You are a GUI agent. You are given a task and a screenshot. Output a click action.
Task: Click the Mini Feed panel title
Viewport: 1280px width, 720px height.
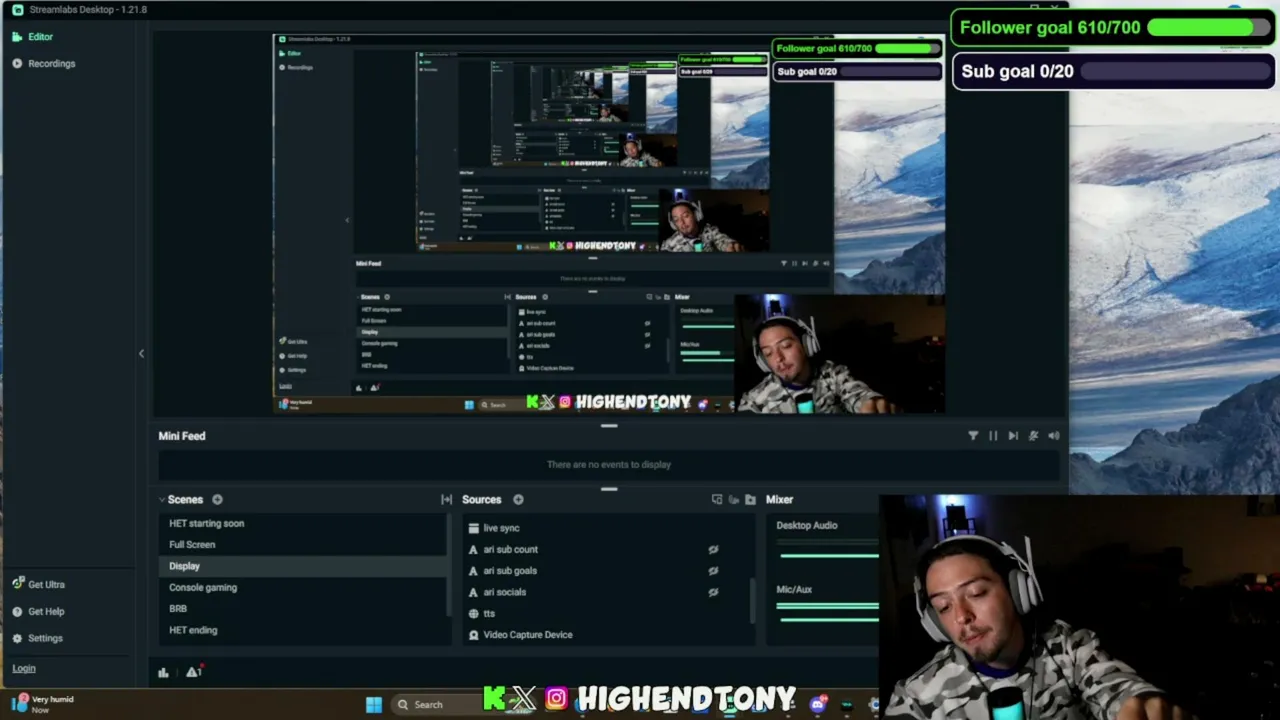coord(182,436)
